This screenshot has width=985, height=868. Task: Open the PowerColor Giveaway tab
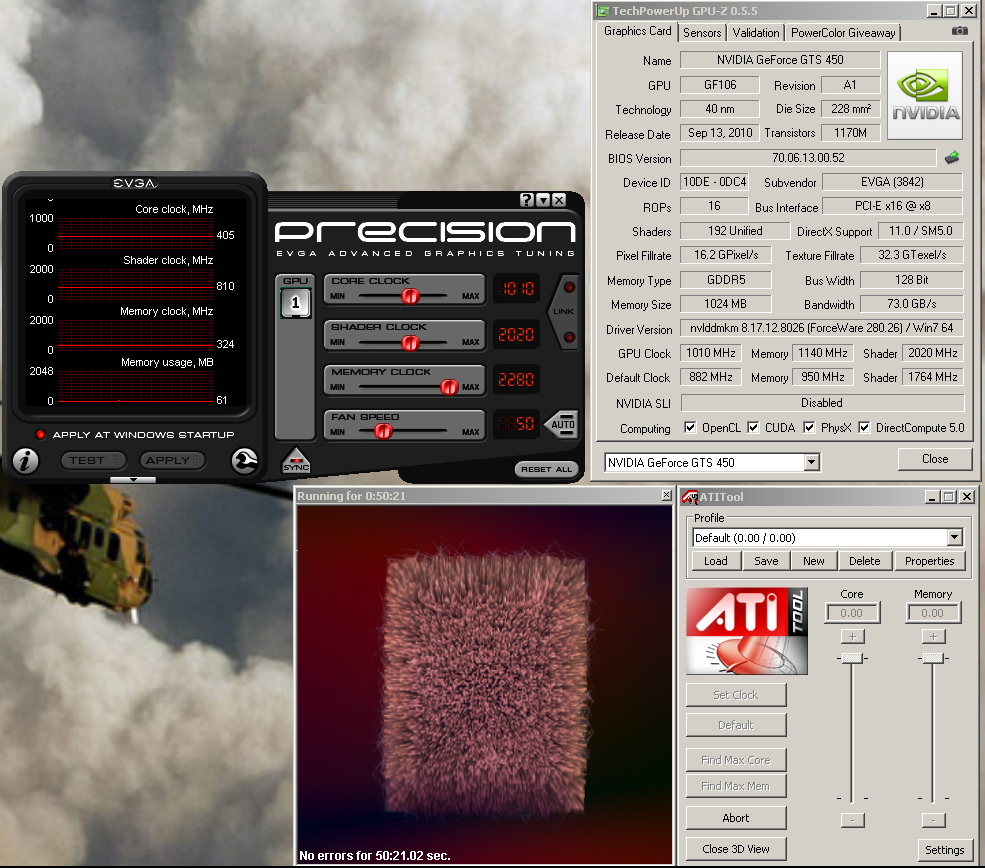click(x=843, y=33)
